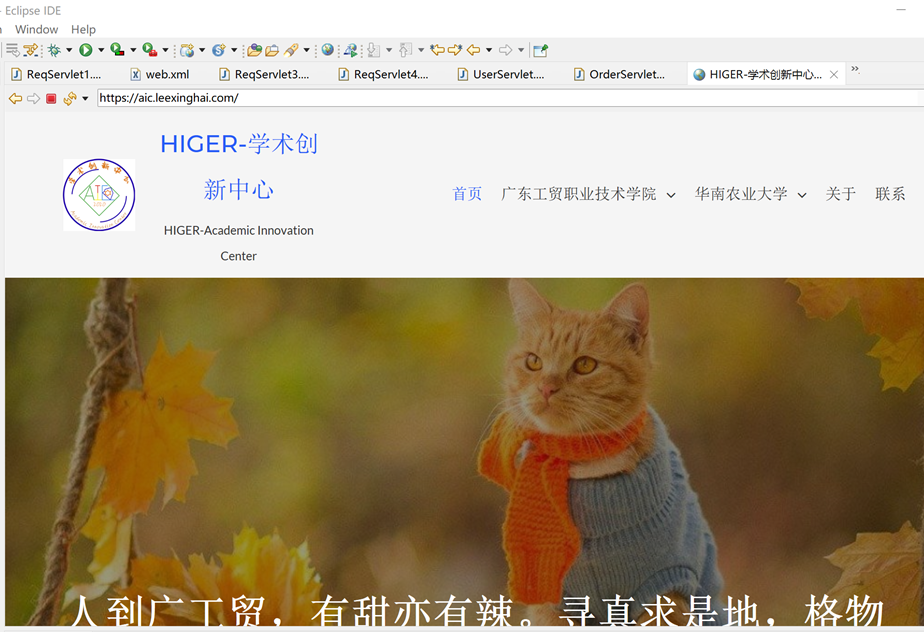The image size is (924, 632).
Task: Click the Open Type folder icon
Action: pos(255,50)
